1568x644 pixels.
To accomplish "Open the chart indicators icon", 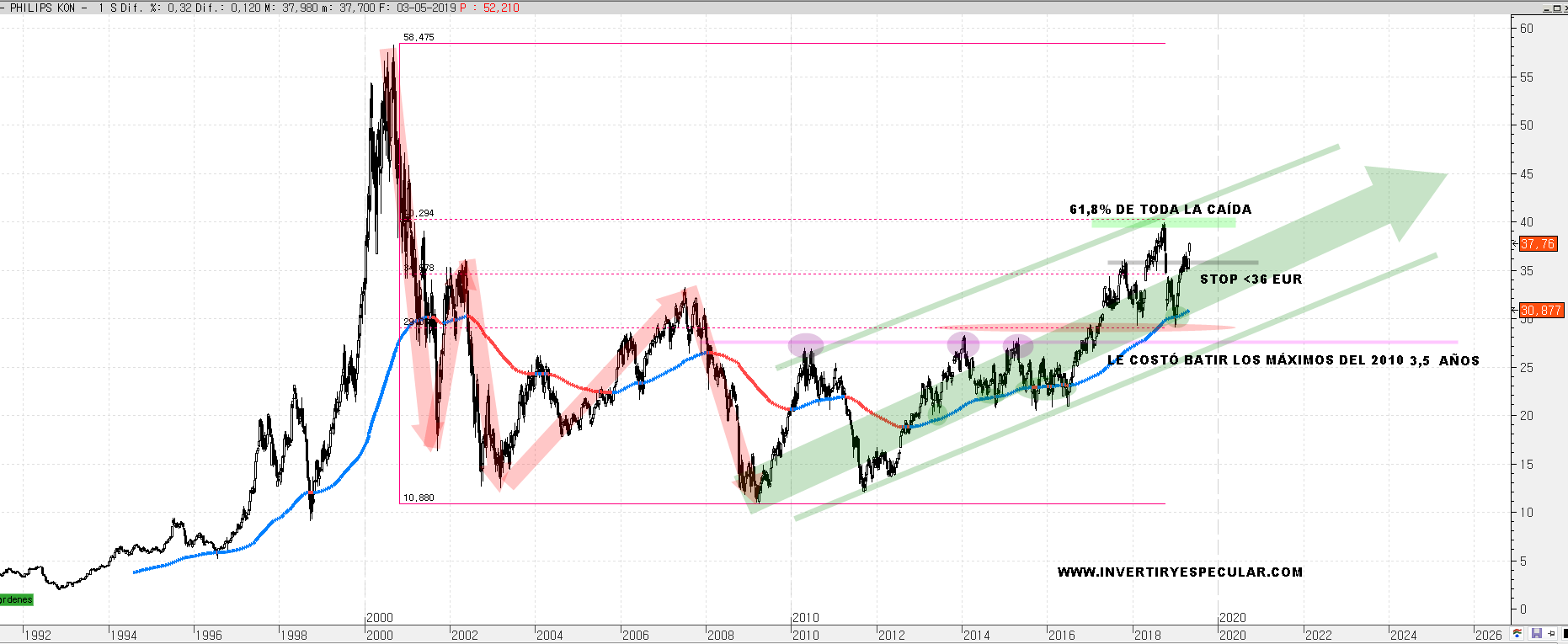I will click(1517, 634).
